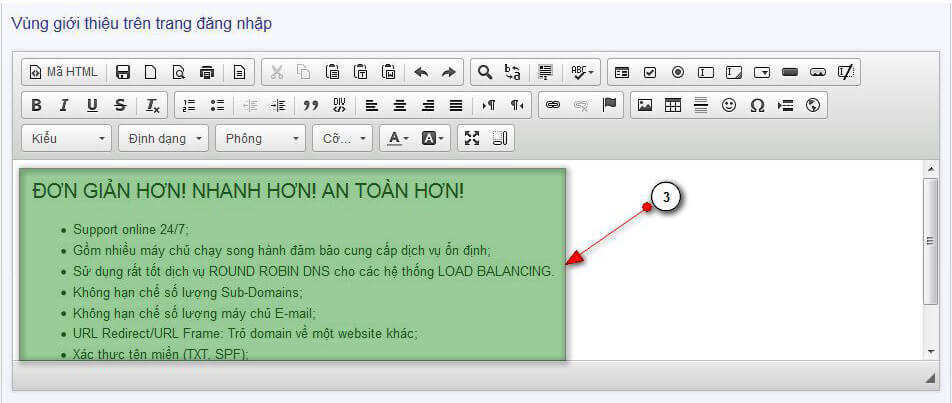
Task: Insert a hyperlink with the link icon
Action: 552,106
